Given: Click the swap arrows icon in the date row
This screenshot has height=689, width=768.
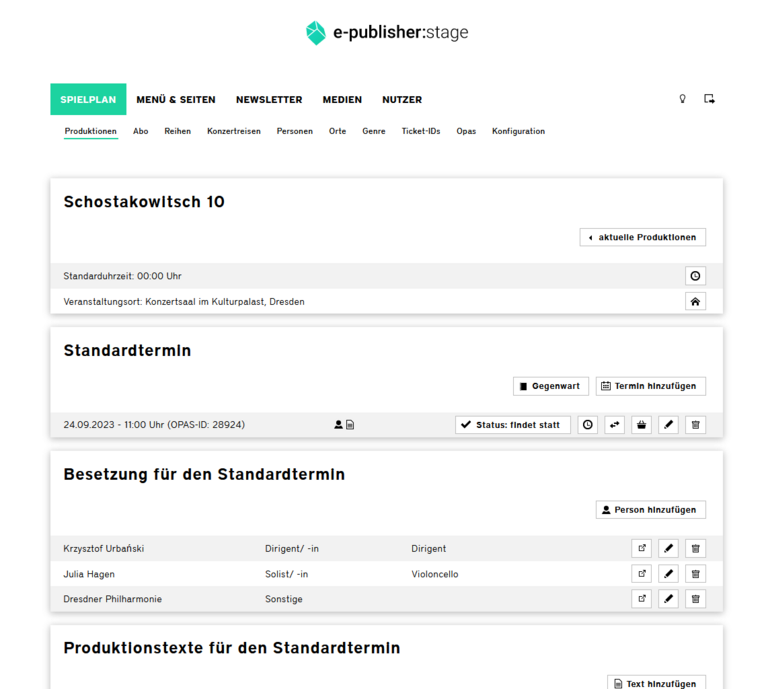Looking at the screenshot, I should tap(615, 425).
